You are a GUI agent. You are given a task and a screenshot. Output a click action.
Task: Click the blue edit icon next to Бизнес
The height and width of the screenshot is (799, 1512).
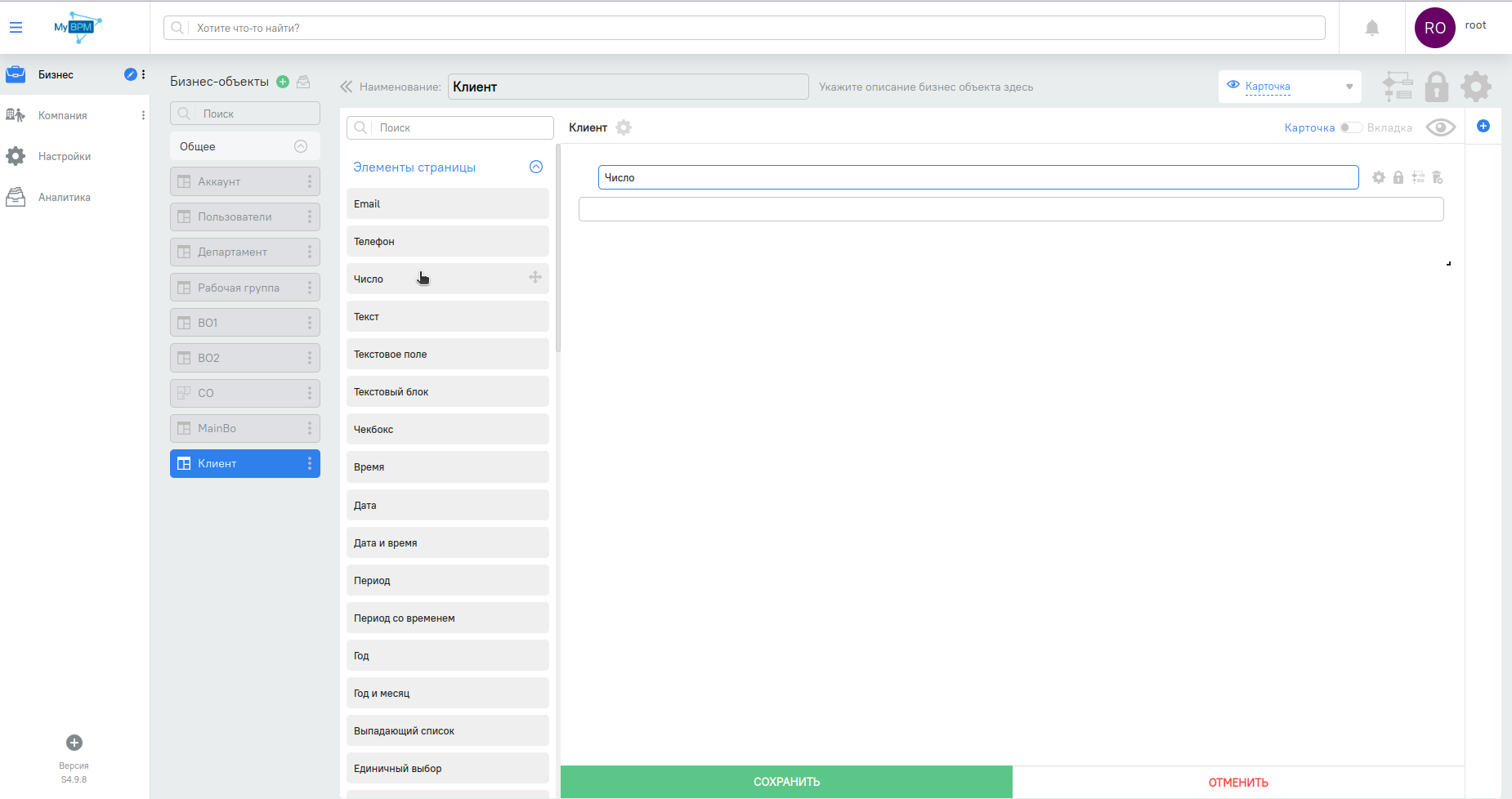point(130,74)
